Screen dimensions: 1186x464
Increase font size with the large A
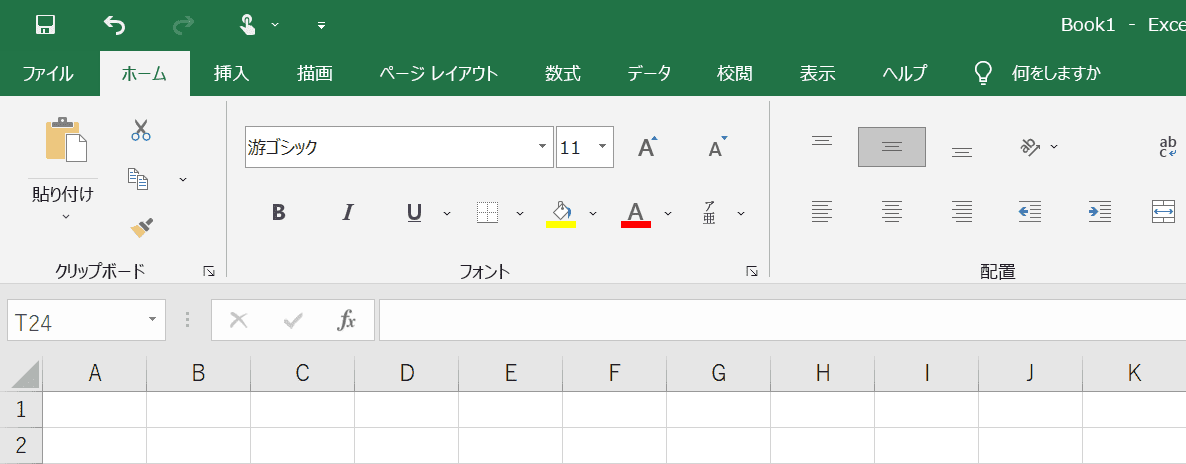[x=647, y=146]
